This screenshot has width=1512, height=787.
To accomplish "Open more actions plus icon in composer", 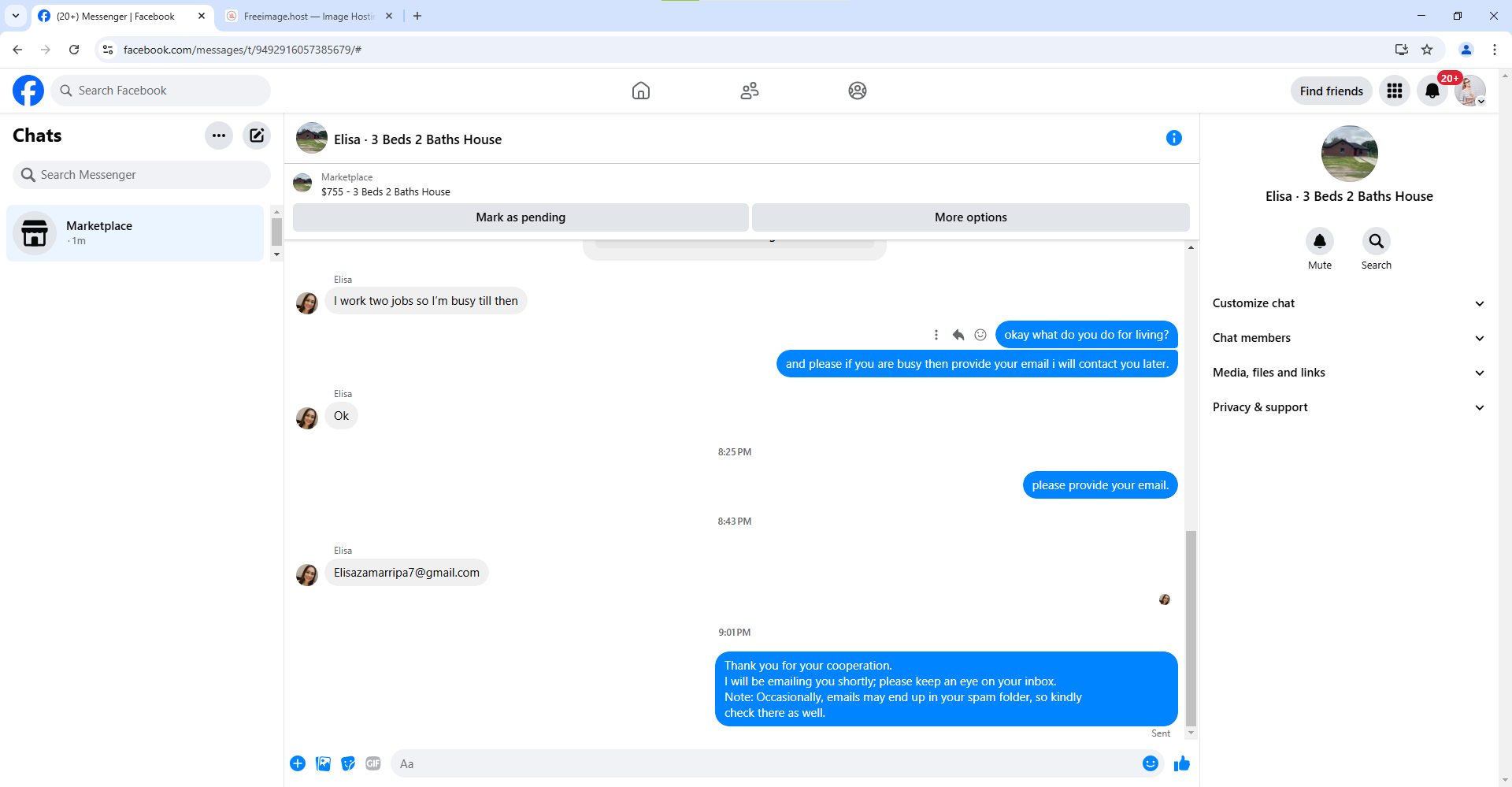I will pyautogui.click(x=298, y=763).
